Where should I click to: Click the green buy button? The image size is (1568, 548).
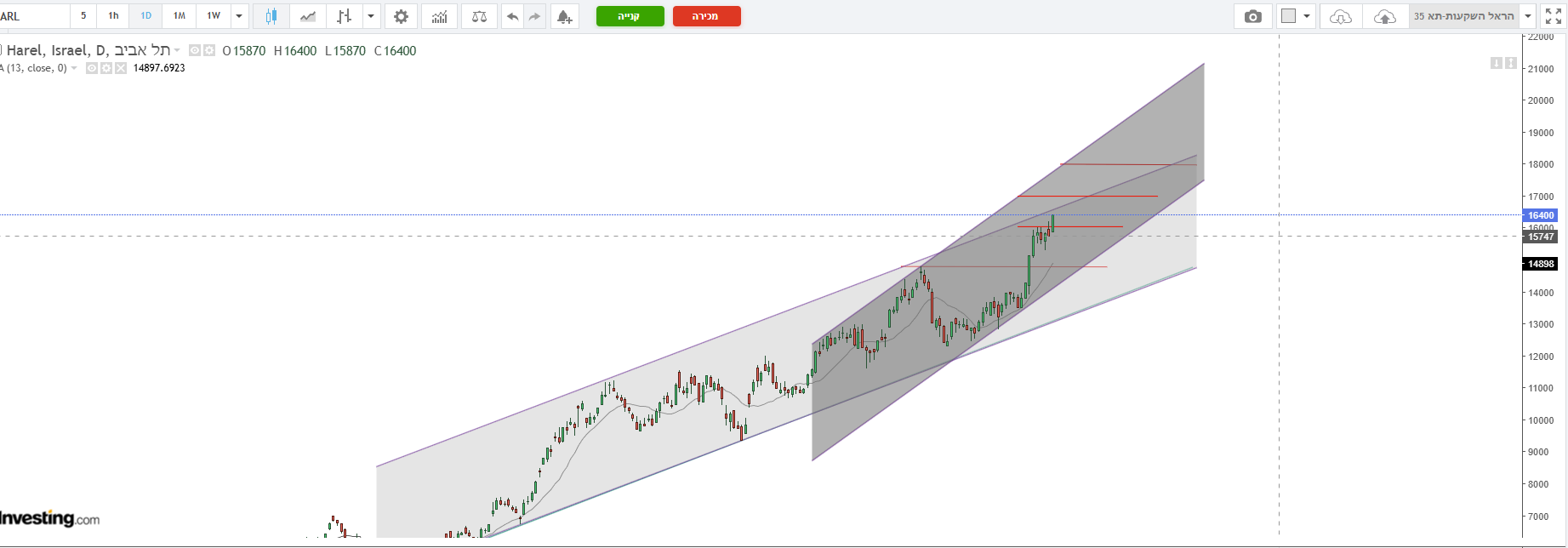(630, 16)
